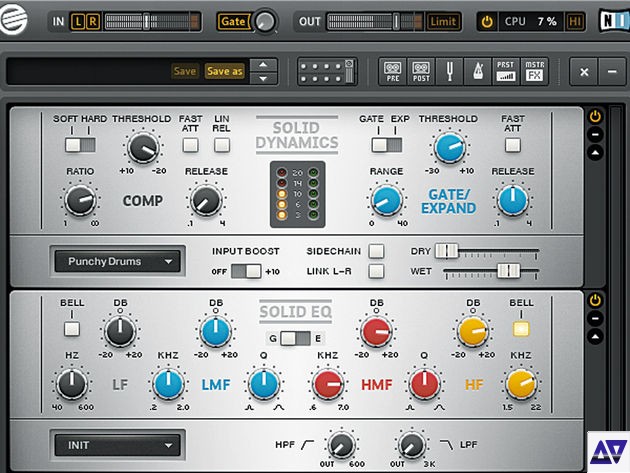The image size is (630, 473).
Task: Click the LF HZ frequency knob
Action: pos(72,384)
